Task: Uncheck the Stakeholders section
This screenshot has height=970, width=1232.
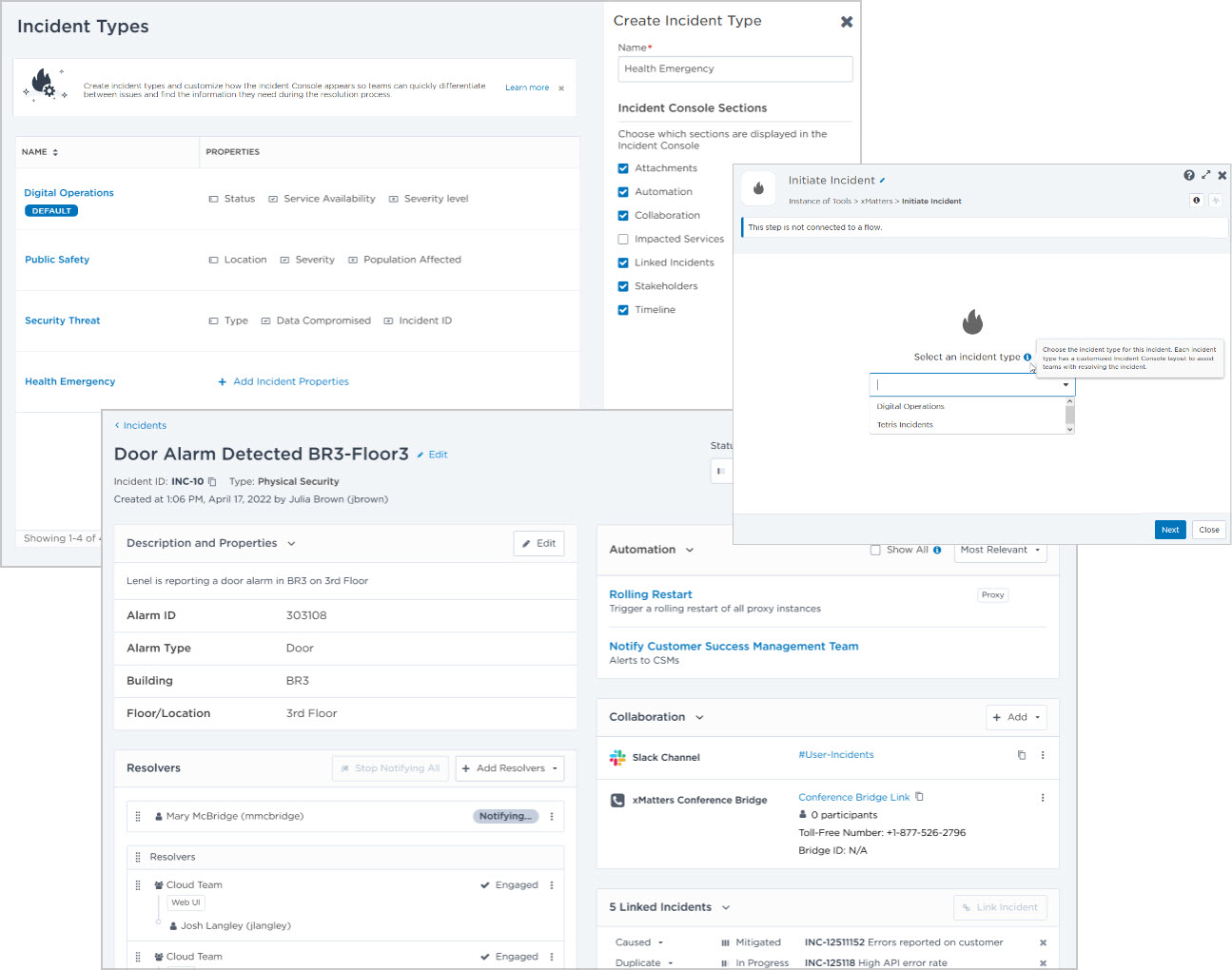Action: click(x=623, y=286)
